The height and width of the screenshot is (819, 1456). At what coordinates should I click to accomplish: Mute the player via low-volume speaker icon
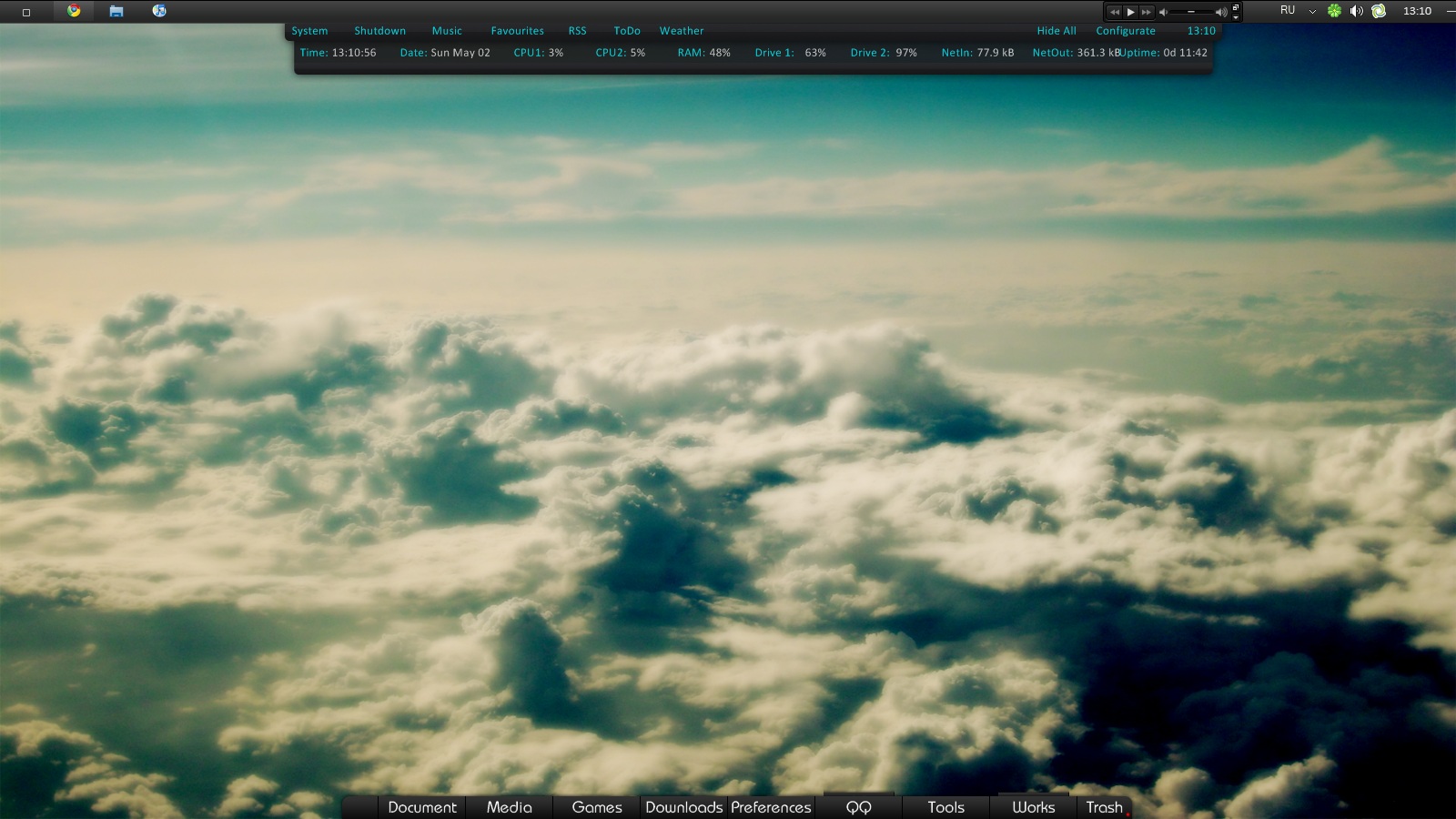[x=1163, y=12]
